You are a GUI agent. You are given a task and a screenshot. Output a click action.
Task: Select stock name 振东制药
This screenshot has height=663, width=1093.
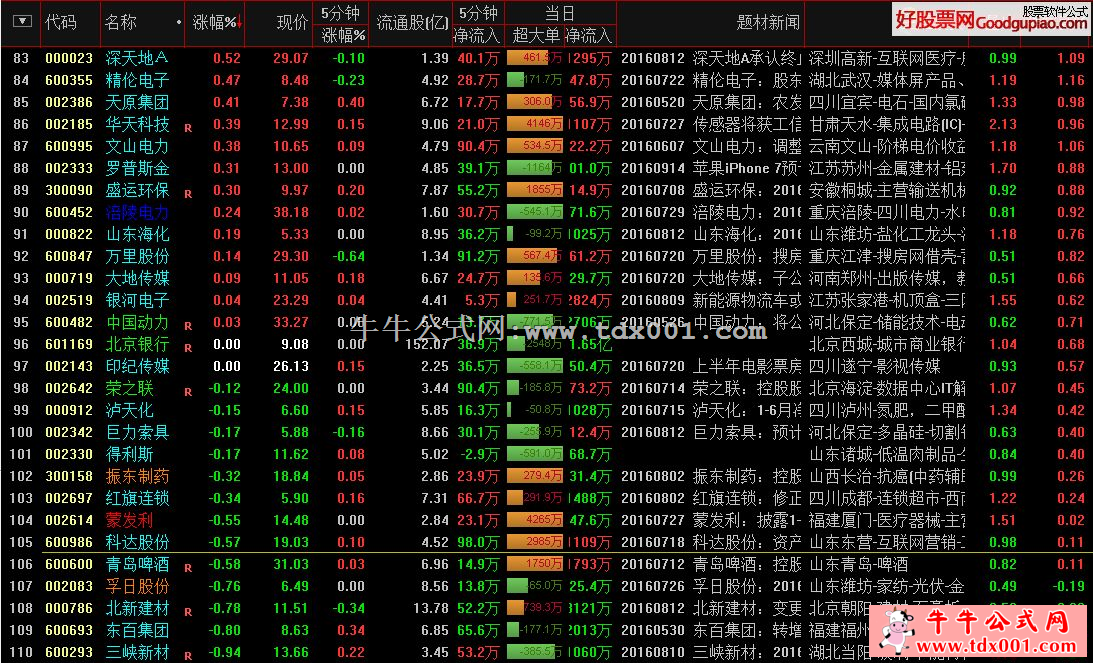click(137, 476)
